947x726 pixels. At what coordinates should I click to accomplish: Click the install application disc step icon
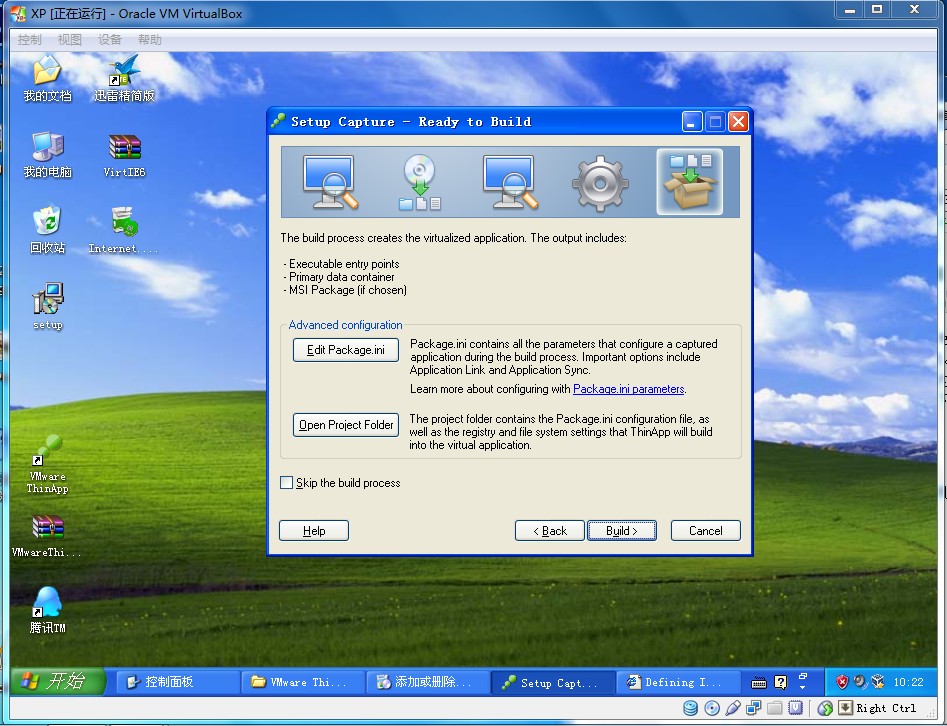pyautogui.click(x=420, y=182)
